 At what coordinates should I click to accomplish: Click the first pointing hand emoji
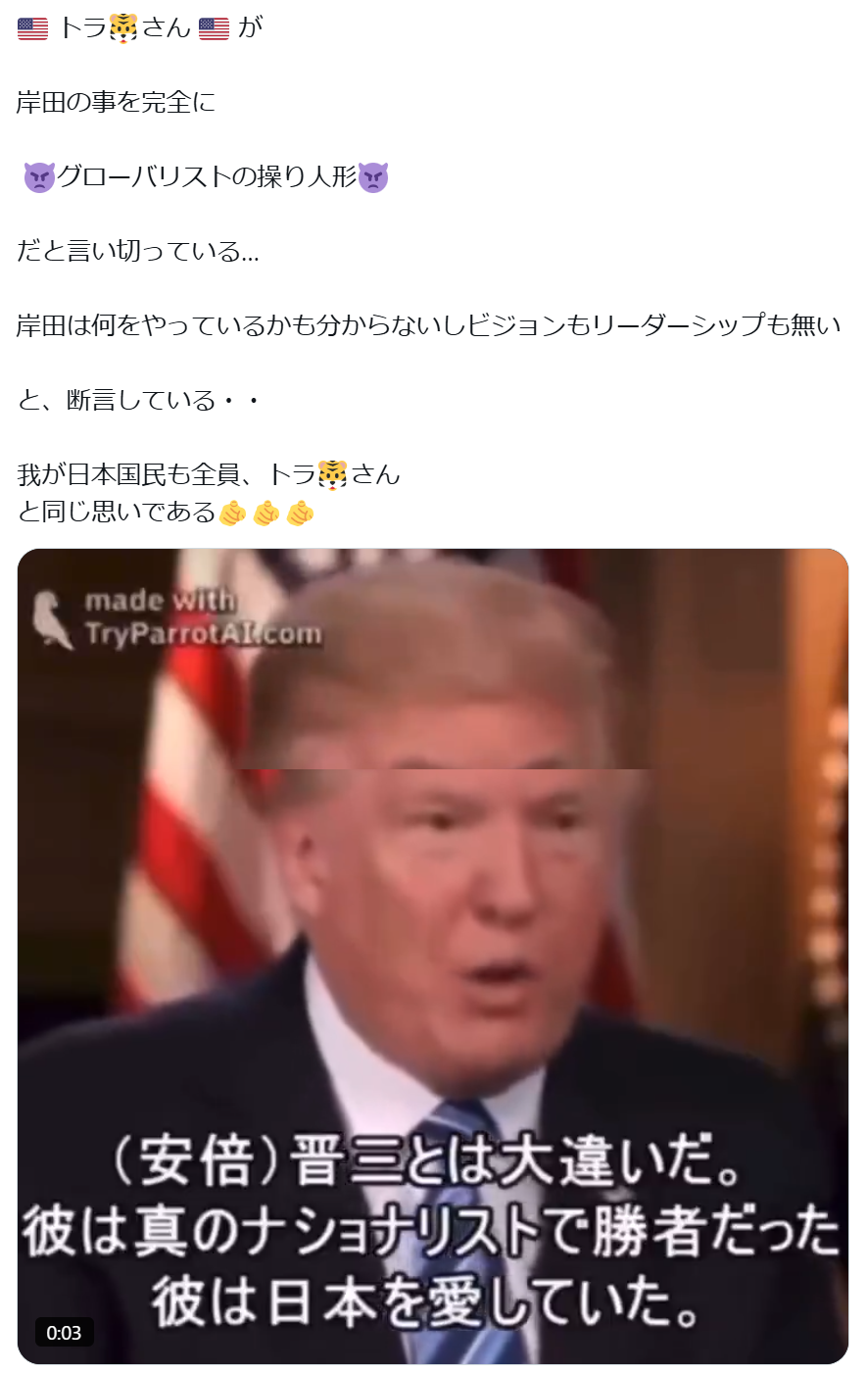click(232, 513)
